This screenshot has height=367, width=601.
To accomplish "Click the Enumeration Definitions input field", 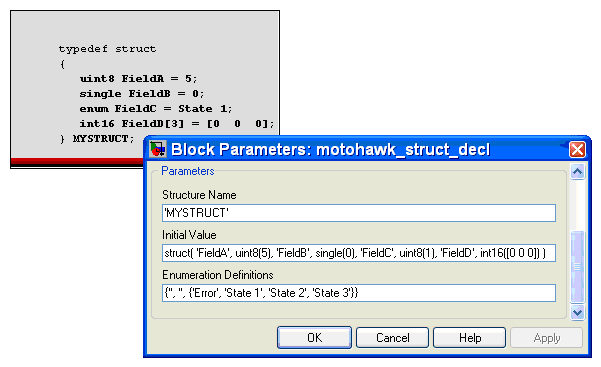I will tap(359, 293).
